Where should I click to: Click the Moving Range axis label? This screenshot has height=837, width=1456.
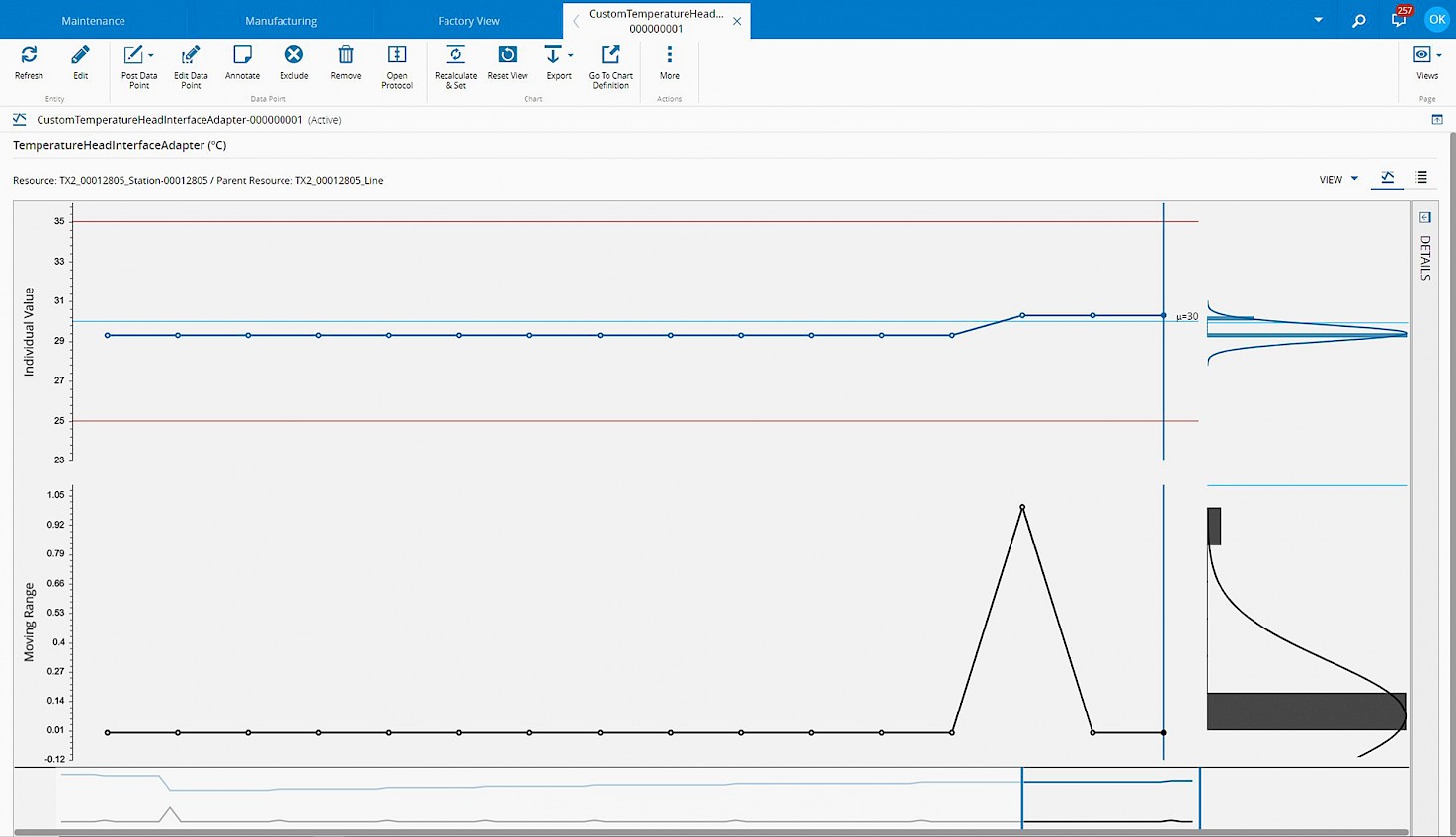pos(29,622)
